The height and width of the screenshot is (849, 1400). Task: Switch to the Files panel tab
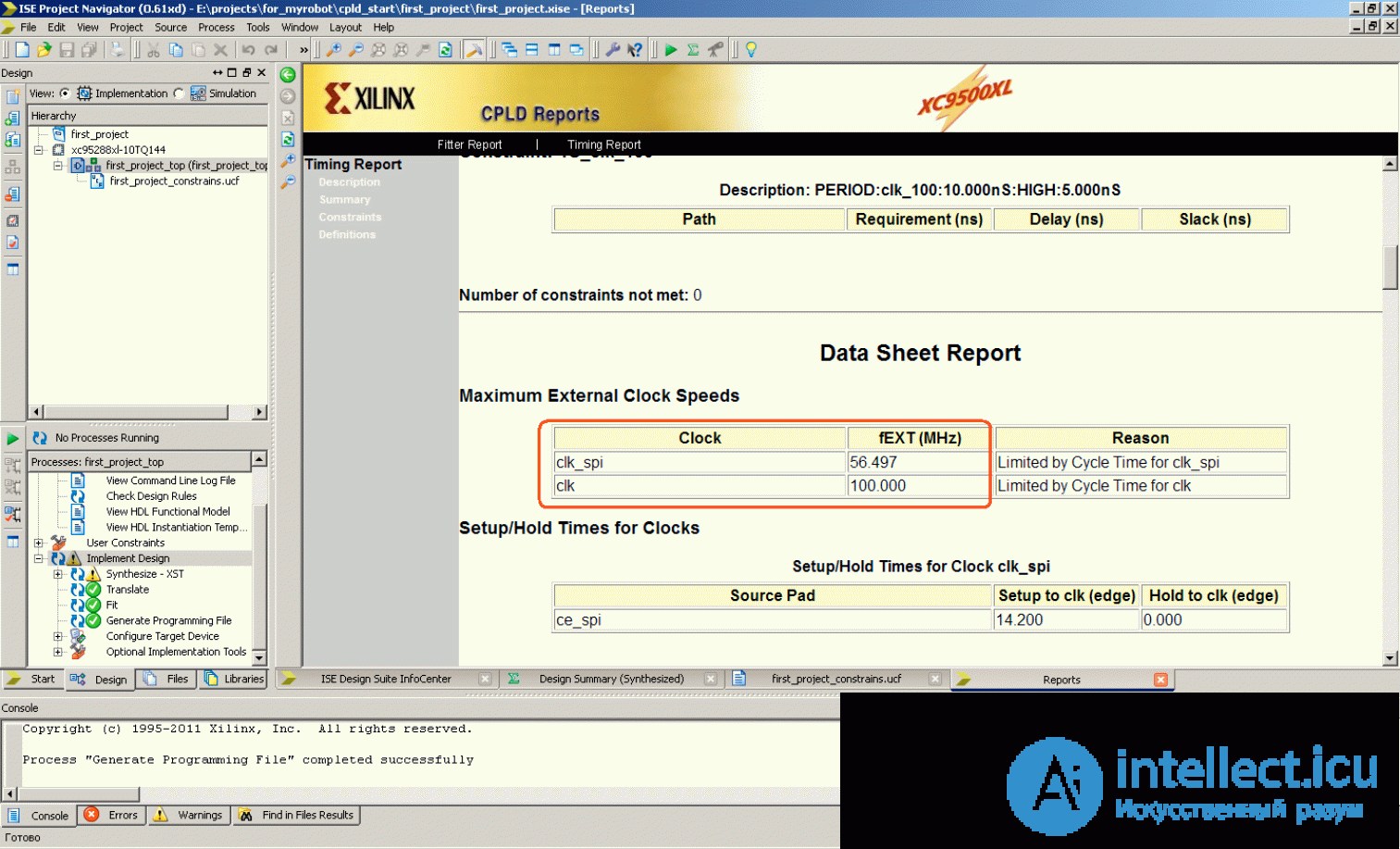167,680
